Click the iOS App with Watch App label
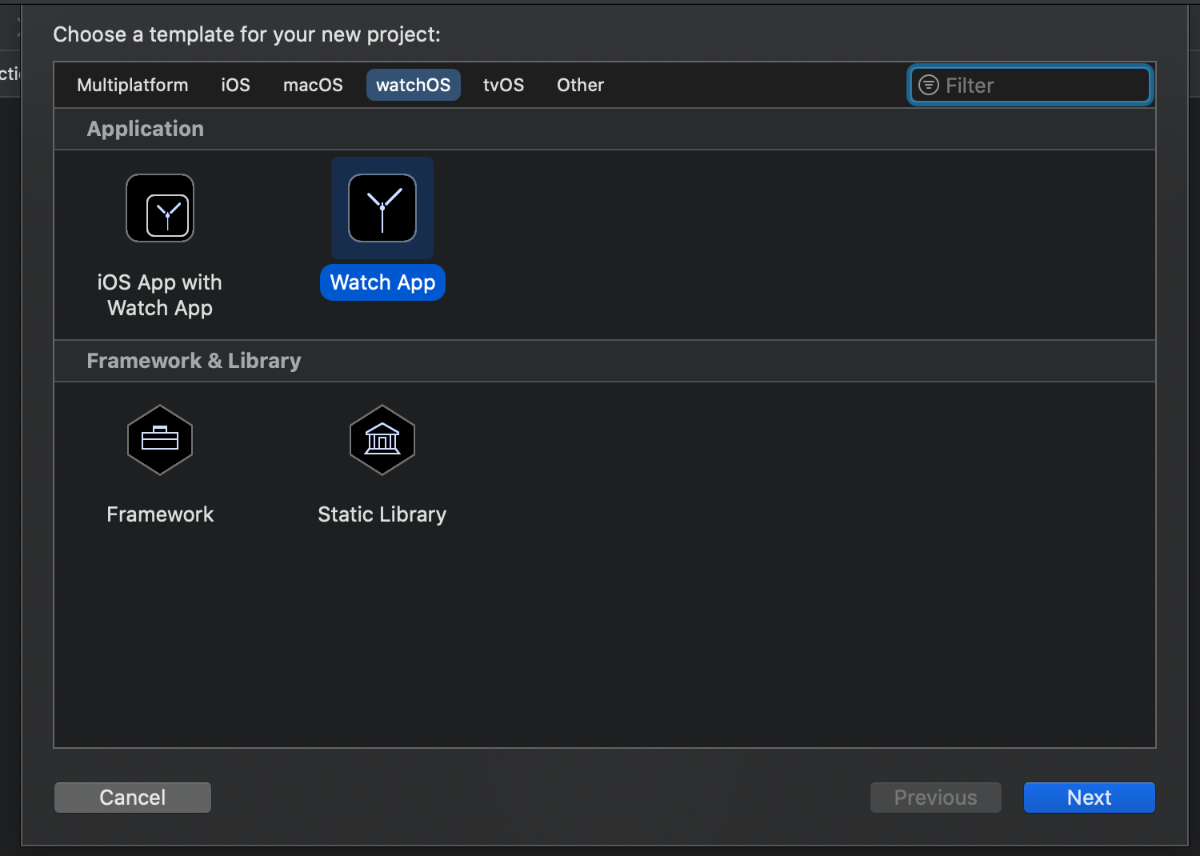 coord(160,295)
